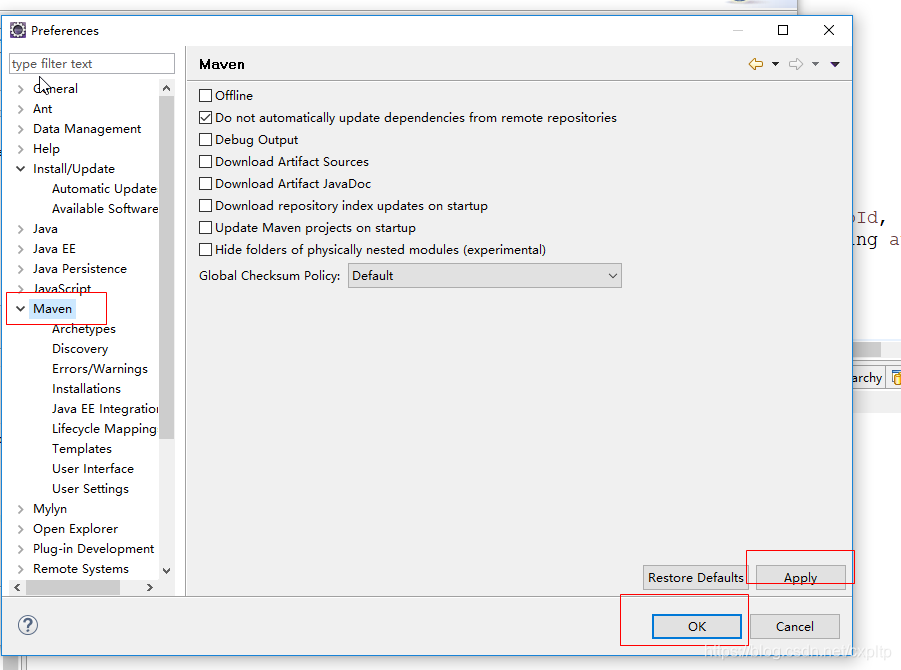
Task: Click the forward navigation arrow icon
Action: coord(796,64)
